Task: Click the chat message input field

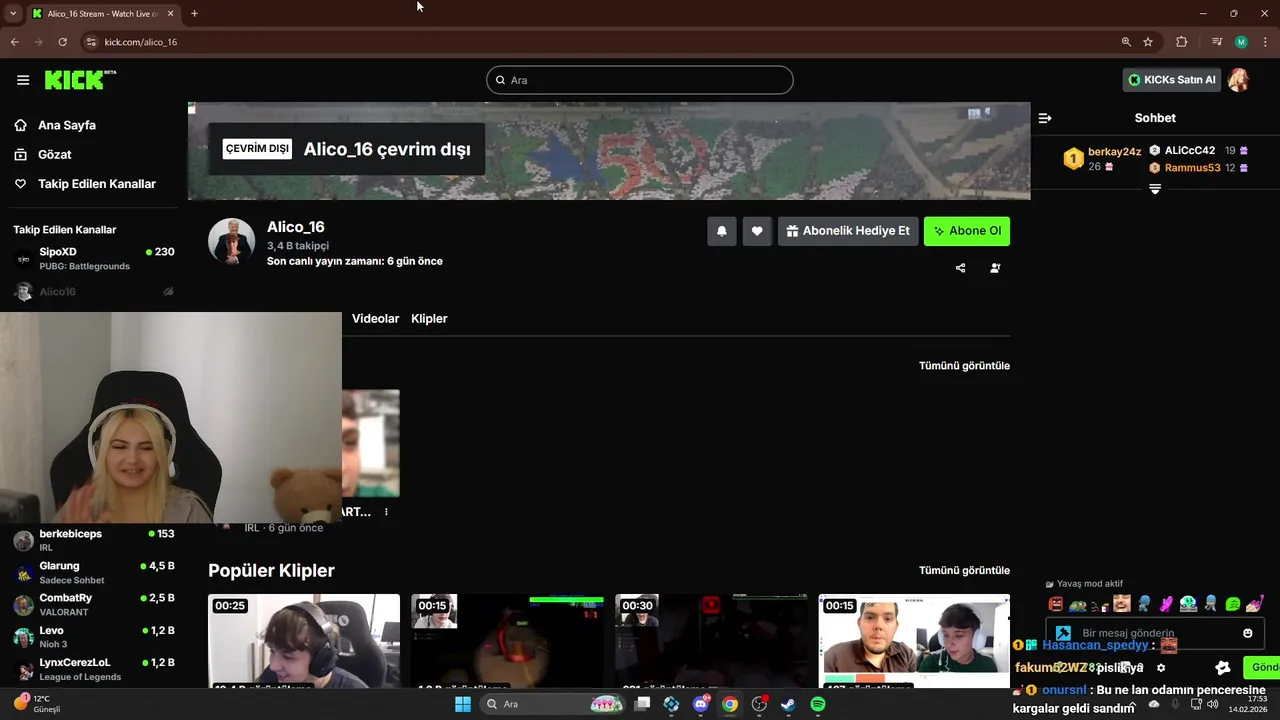Action: pos(1157,633)
